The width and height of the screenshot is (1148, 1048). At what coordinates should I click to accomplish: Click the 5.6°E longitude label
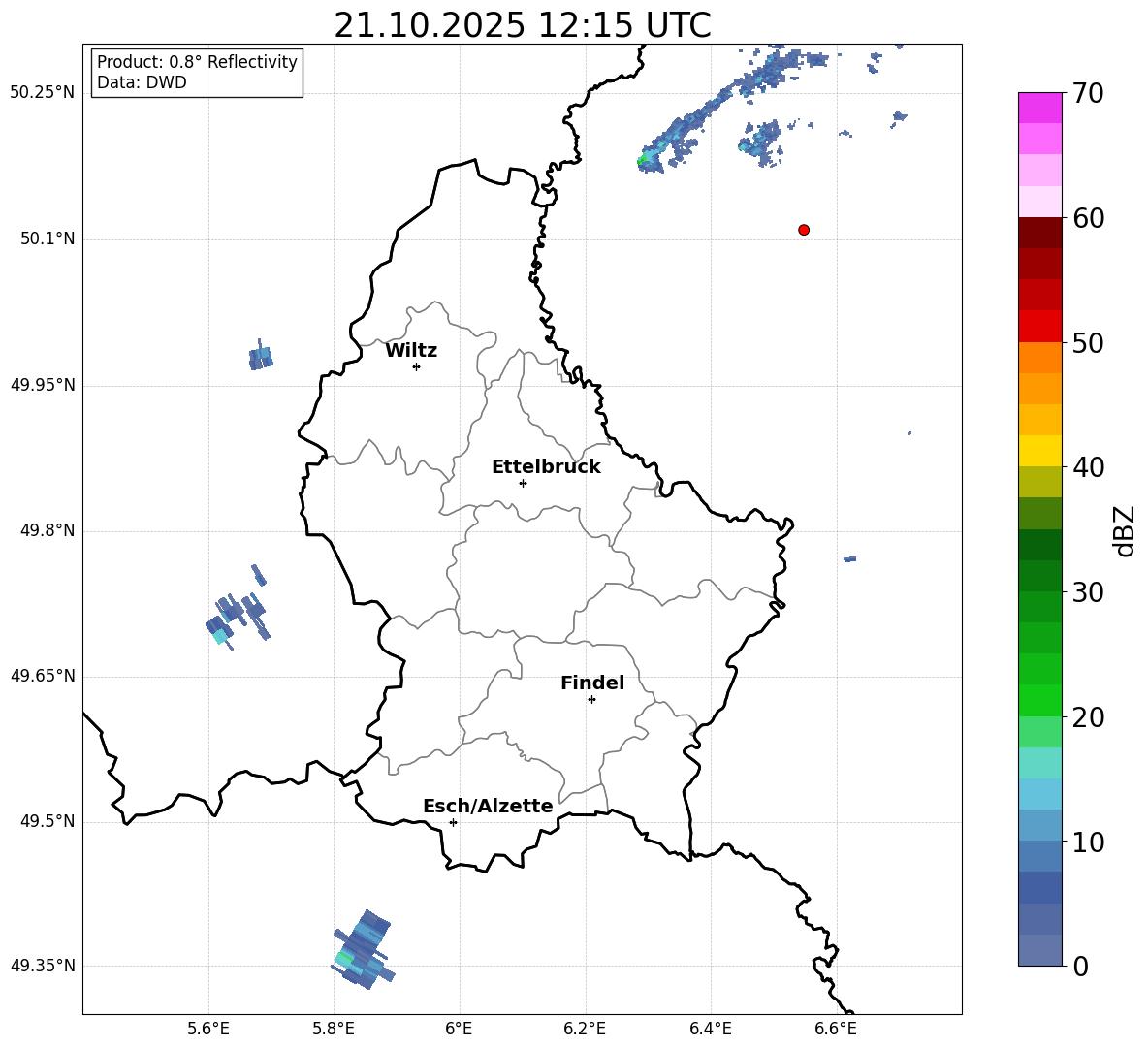click(x=208, y=1029)
